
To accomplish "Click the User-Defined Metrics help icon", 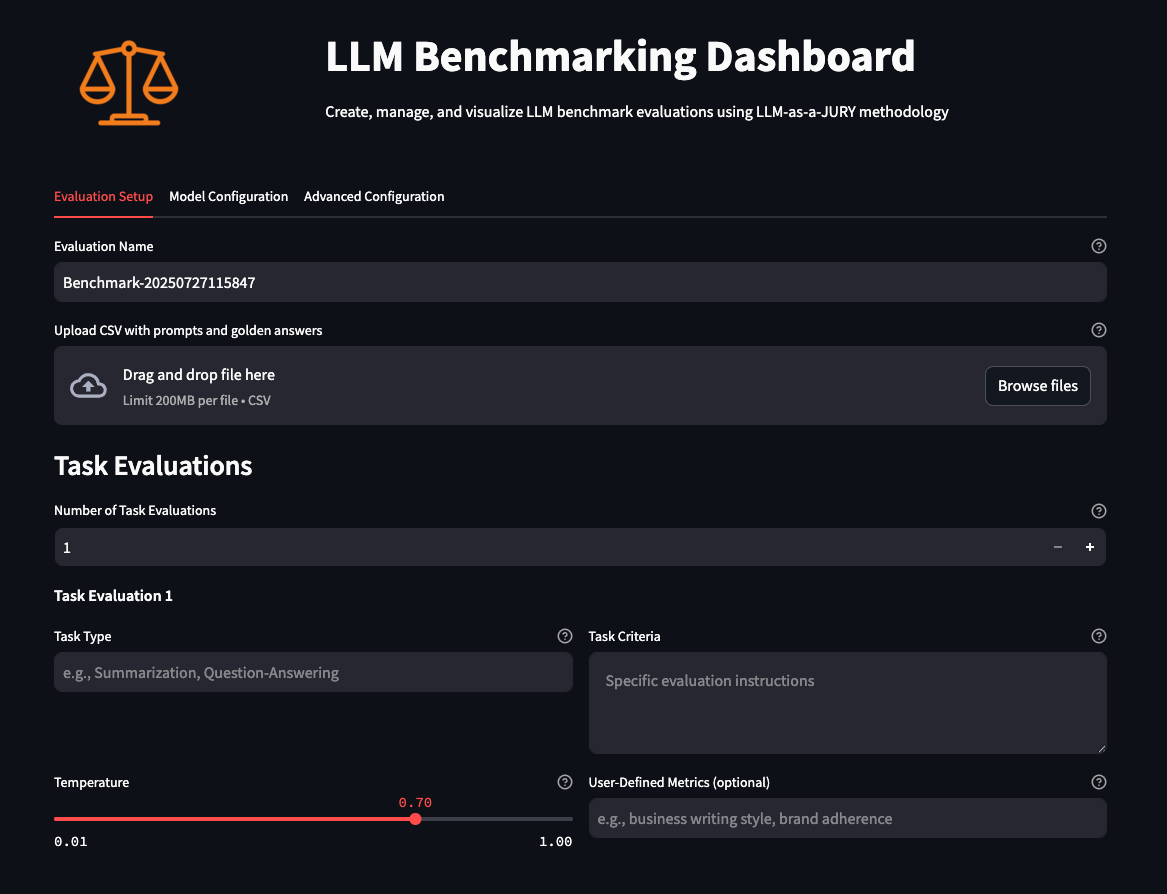I will coord(1099,782).
